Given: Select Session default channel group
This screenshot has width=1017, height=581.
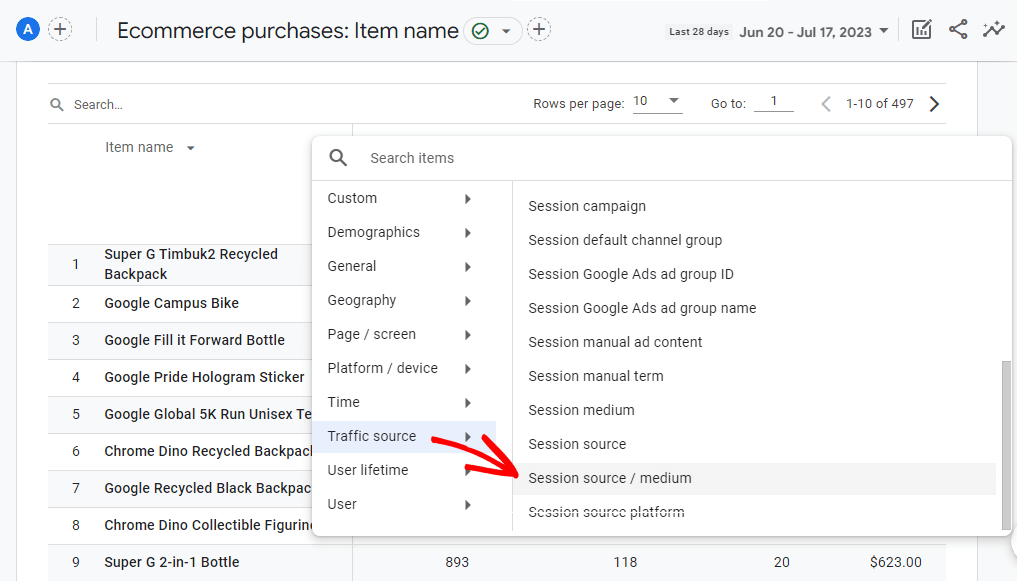Looking at the screenshot, I should pyautogui.click(x=624, y=240).
